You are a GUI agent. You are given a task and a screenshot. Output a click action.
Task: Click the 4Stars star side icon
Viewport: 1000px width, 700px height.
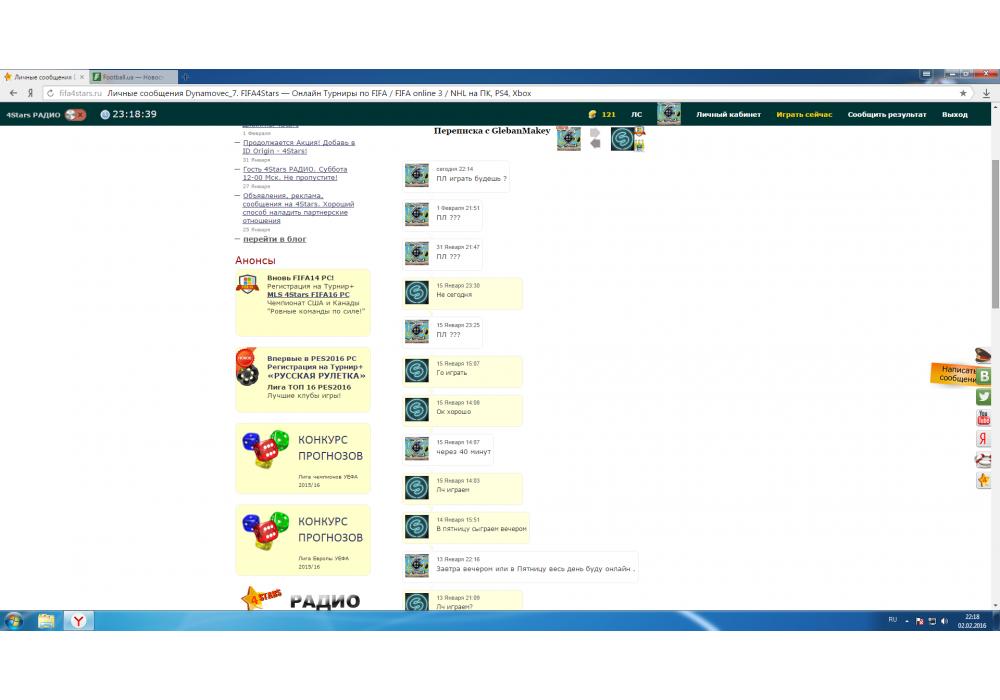click(x=984, y=480)
